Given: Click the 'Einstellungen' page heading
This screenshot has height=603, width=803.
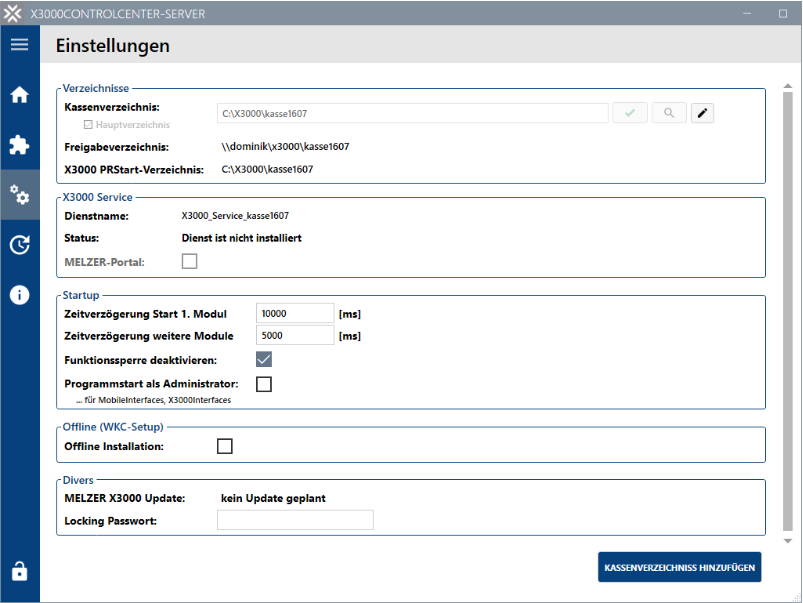Looking at the screenshot, I should click(x=113, y=46).
